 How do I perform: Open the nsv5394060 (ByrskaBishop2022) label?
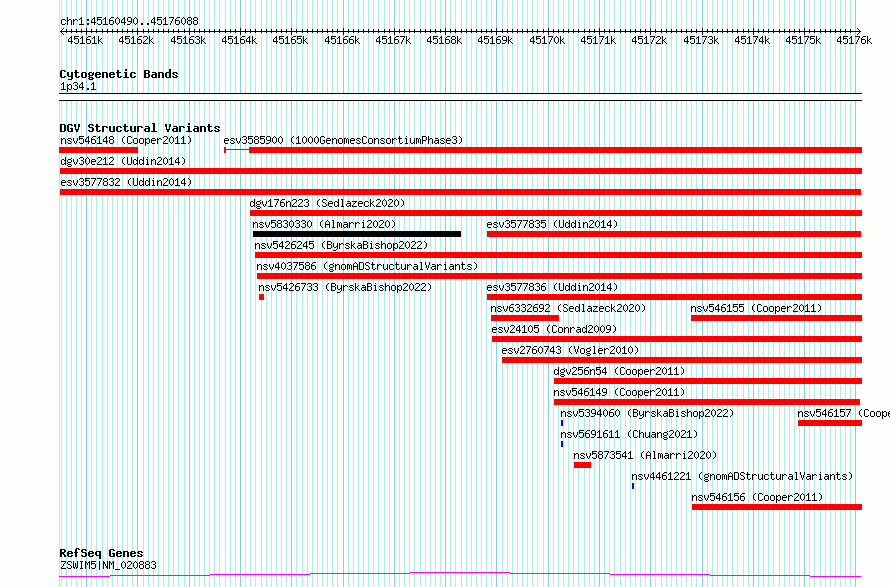[x=647, y=413]
